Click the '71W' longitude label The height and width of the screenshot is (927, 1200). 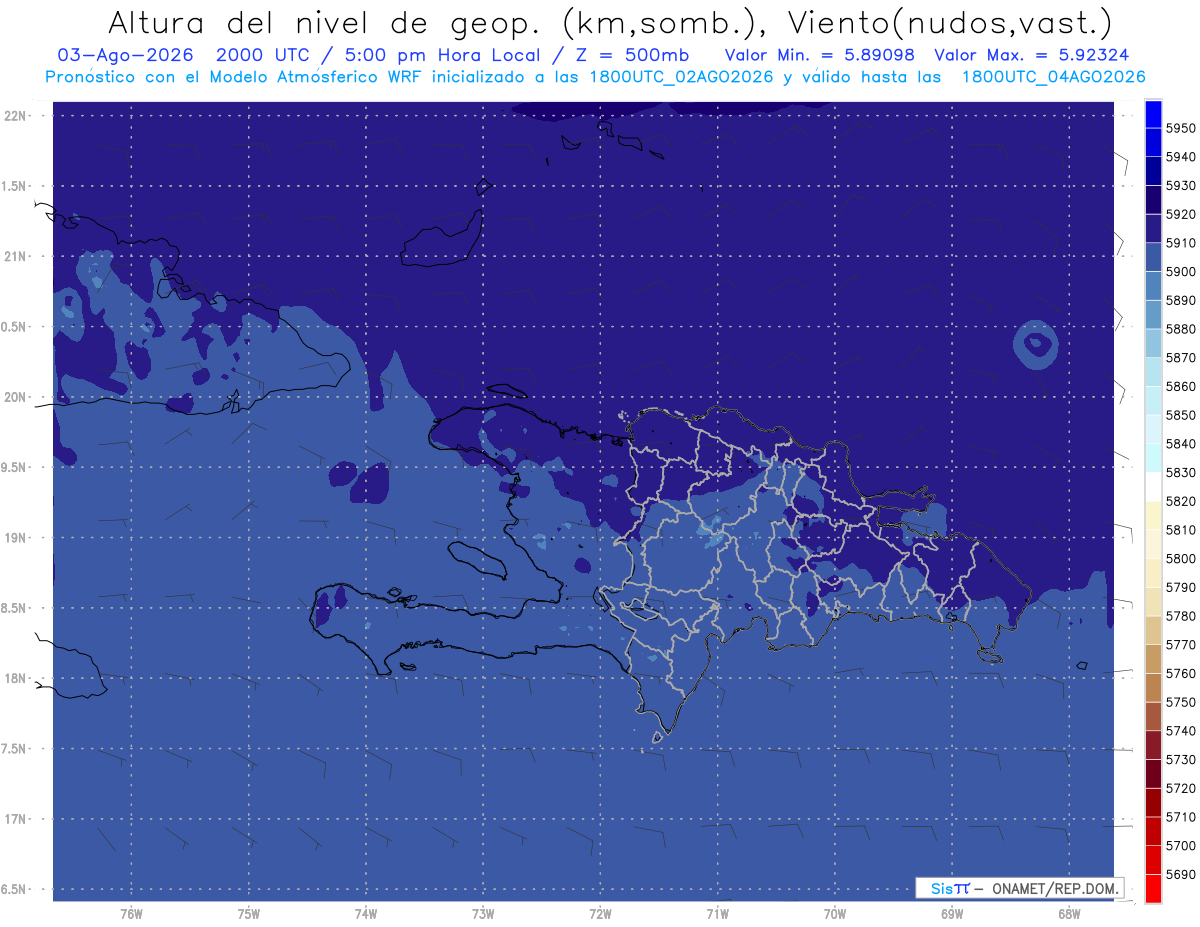point(717,913)
